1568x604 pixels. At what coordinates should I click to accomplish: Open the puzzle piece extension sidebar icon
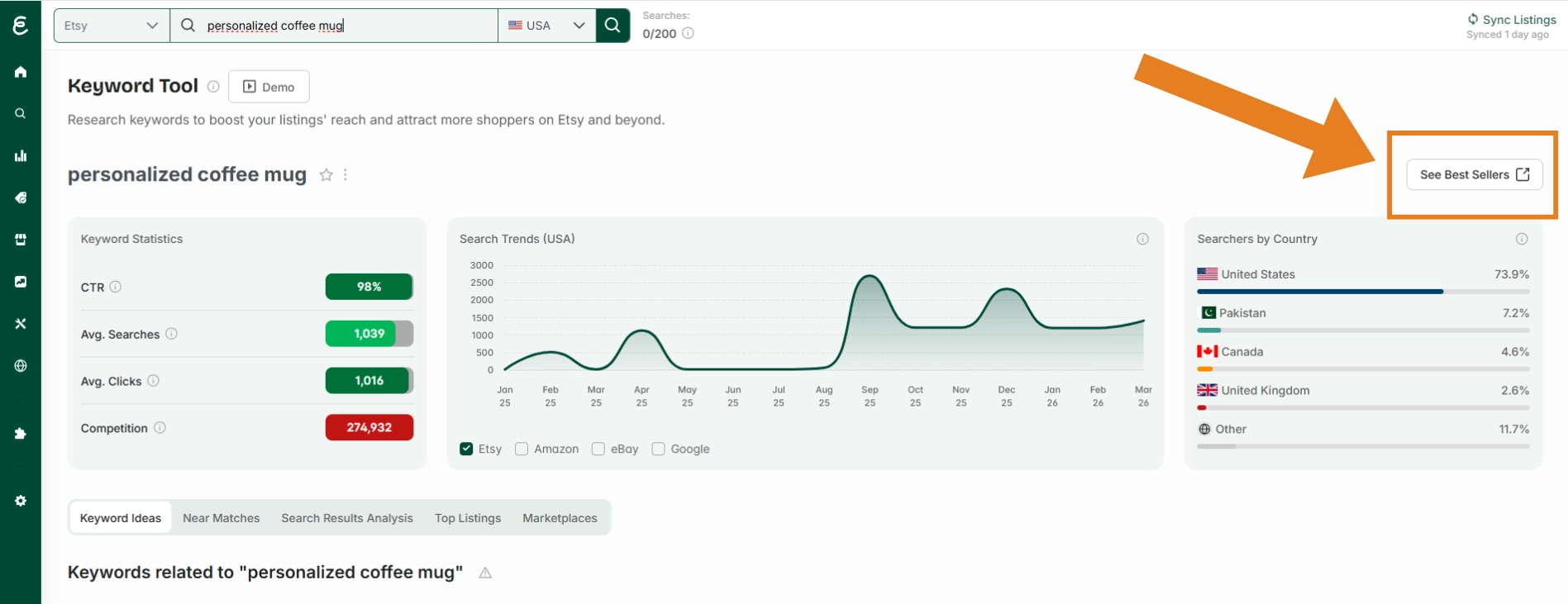pyautogui.click(x=21, y=433)
